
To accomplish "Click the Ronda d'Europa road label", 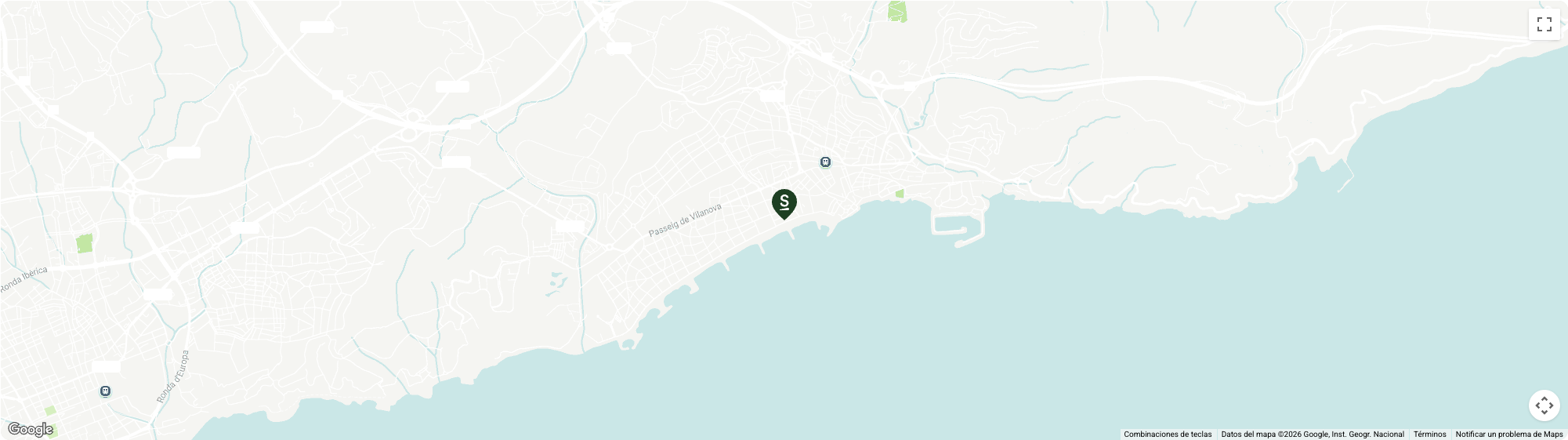I will (x=172, y=377).
